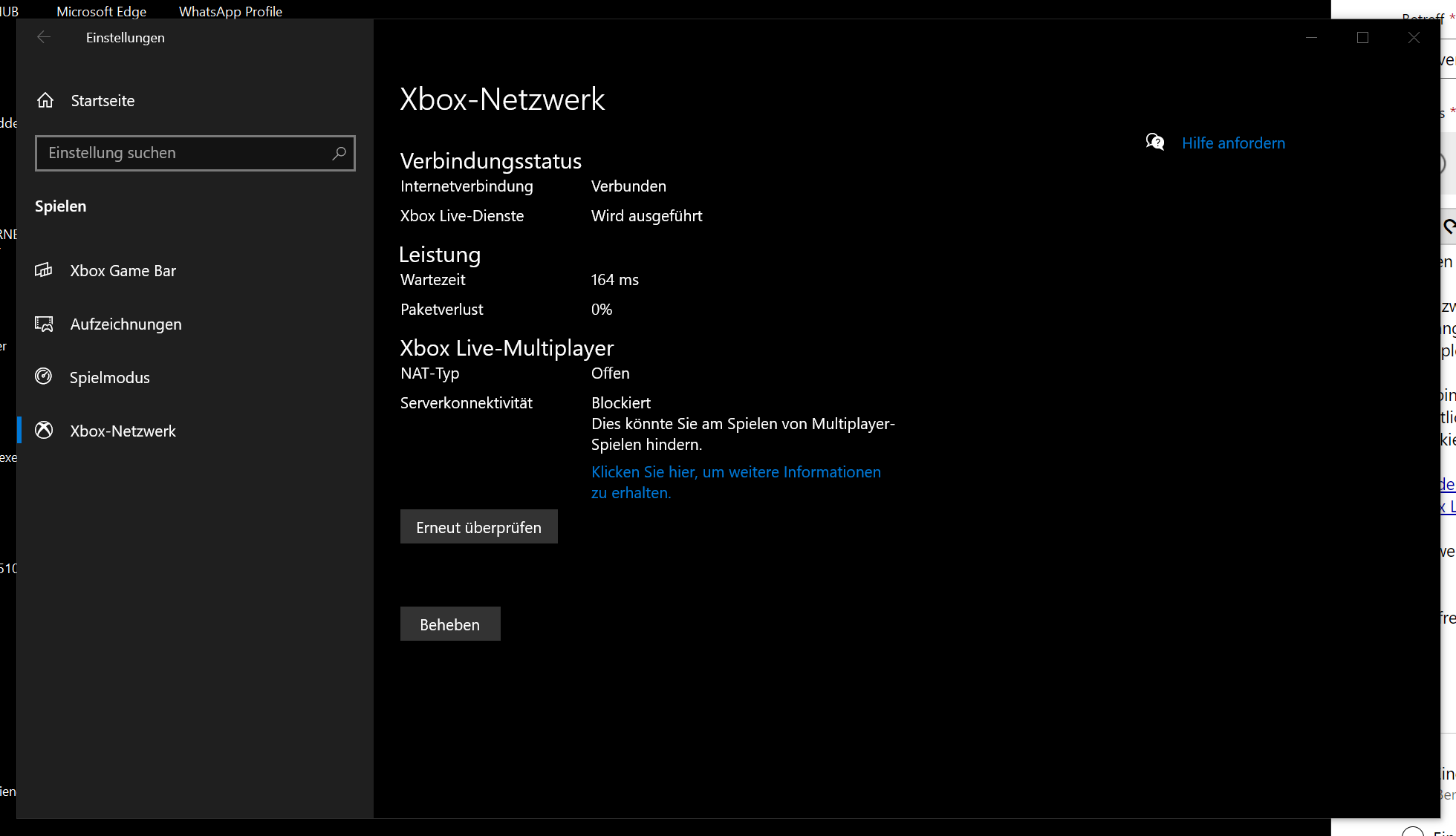Go to Xbox-Netzwerk page
Viewport: 1456px width, 836px height.
click(x=195, y=431)
